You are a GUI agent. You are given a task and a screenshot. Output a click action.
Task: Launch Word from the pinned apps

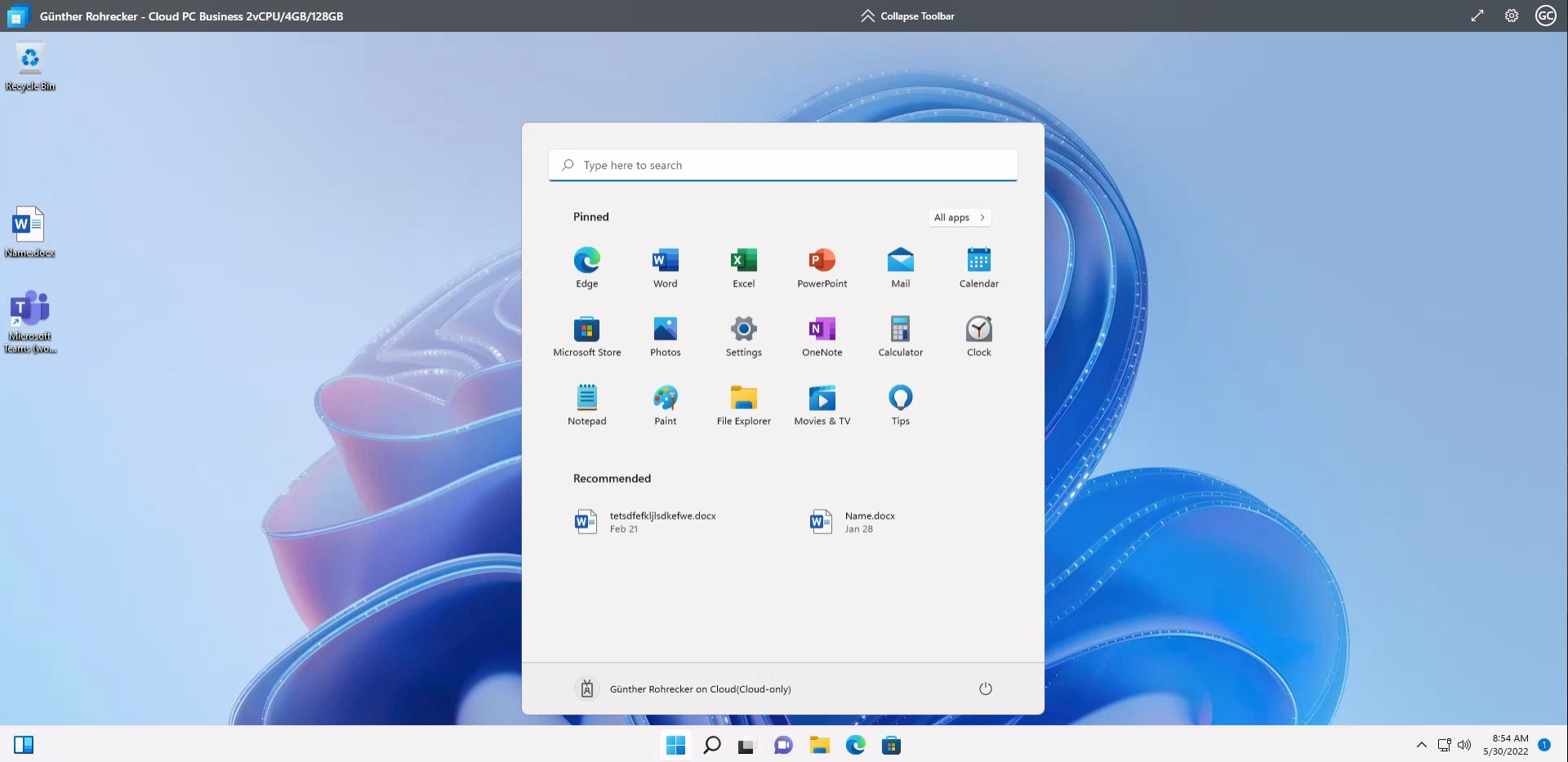pos(665,267)
